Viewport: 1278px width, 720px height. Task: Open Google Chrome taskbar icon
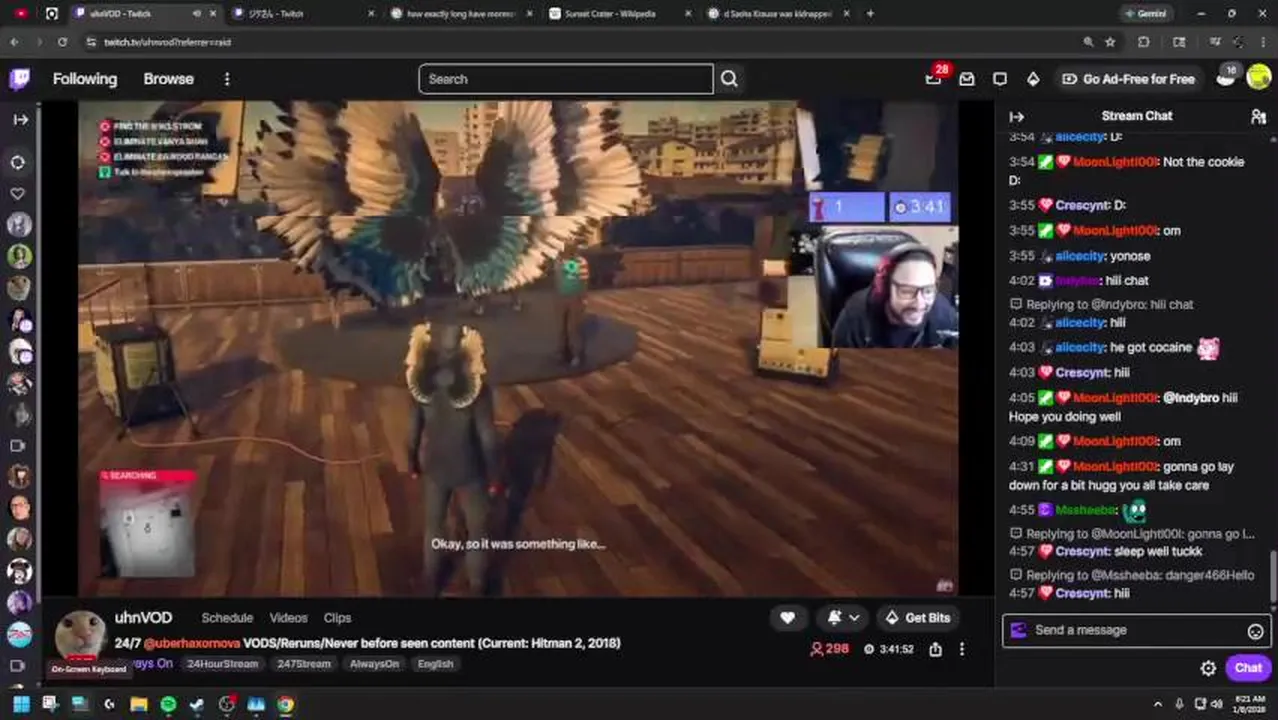click(x=286, y=704)
